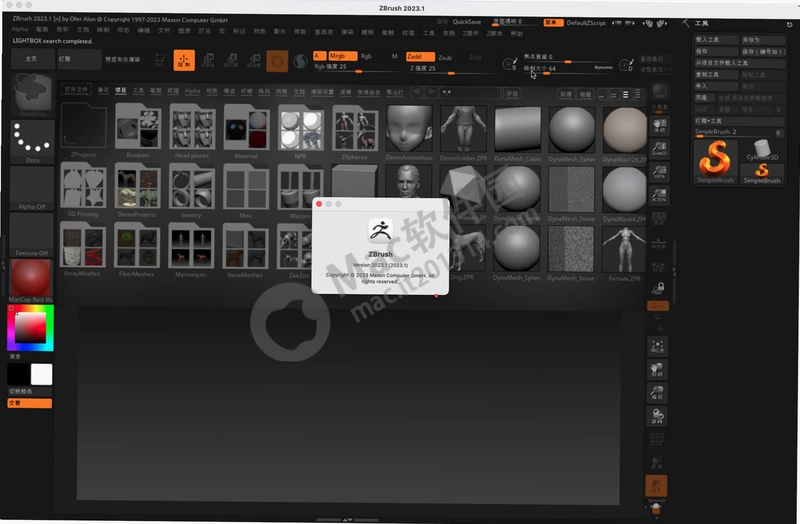This screenshot has height=524, width=800.
Task: Click the 100% actual size icon
Action: (659, 172)
